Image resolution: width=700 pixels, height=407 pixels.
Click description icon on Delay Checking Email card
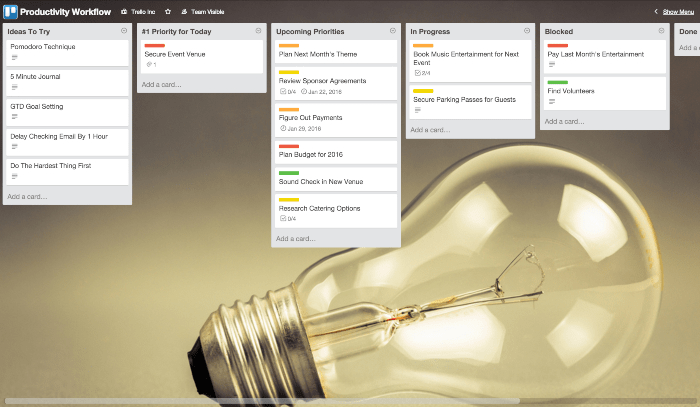(x=14, y=146)
